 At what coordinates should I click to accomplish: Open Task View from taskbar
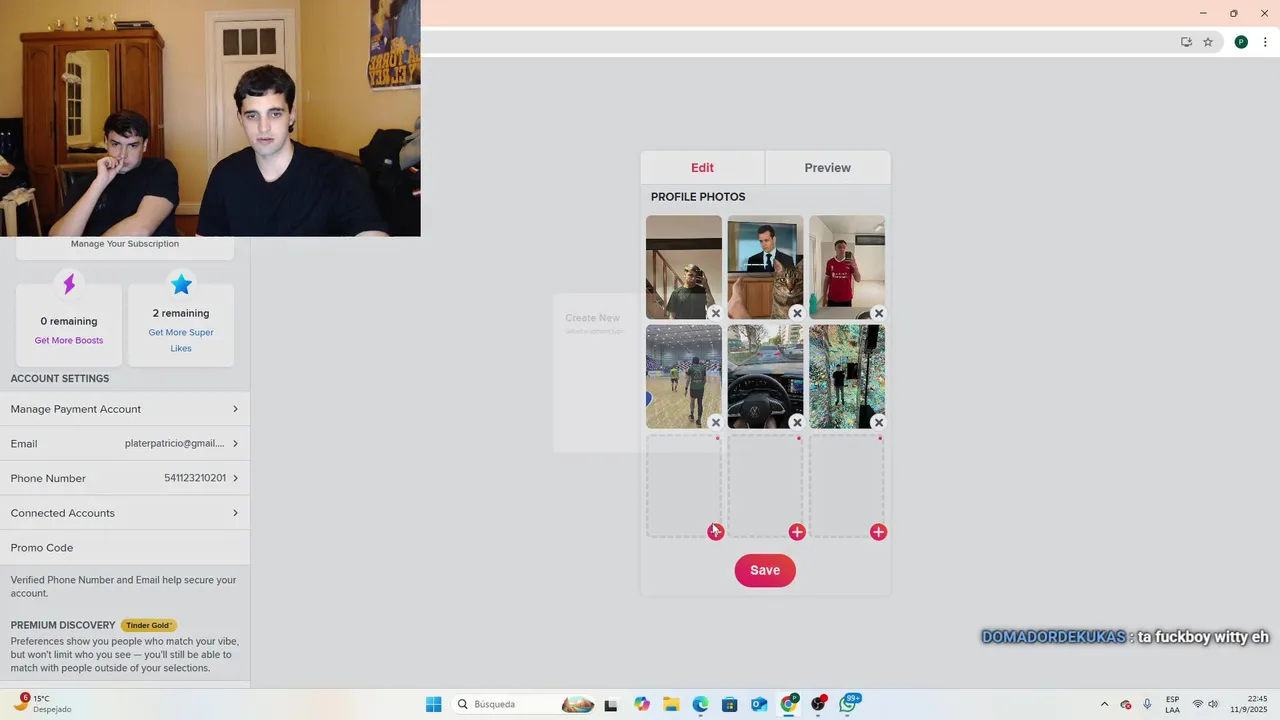click(x=611, y=704)
